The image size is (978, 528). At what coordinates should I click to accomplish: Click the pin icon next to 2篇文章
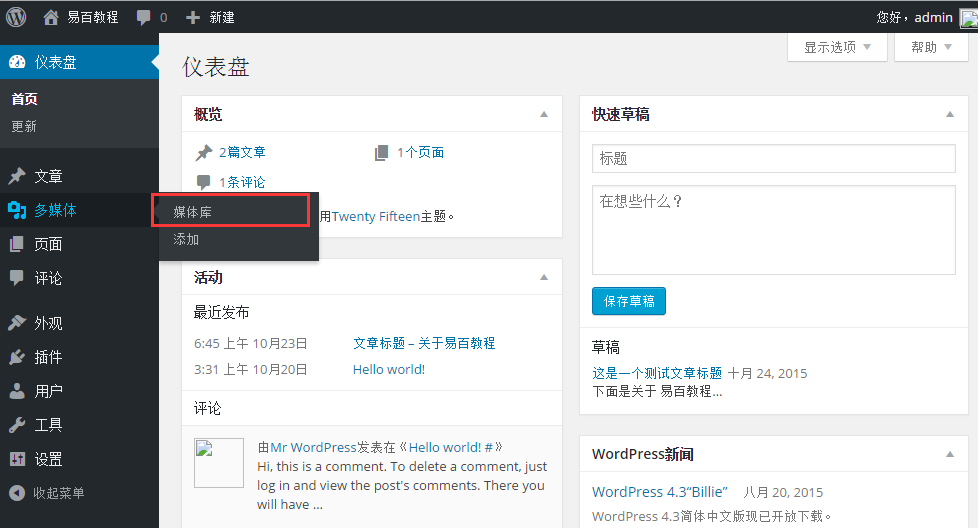(204, 153)
